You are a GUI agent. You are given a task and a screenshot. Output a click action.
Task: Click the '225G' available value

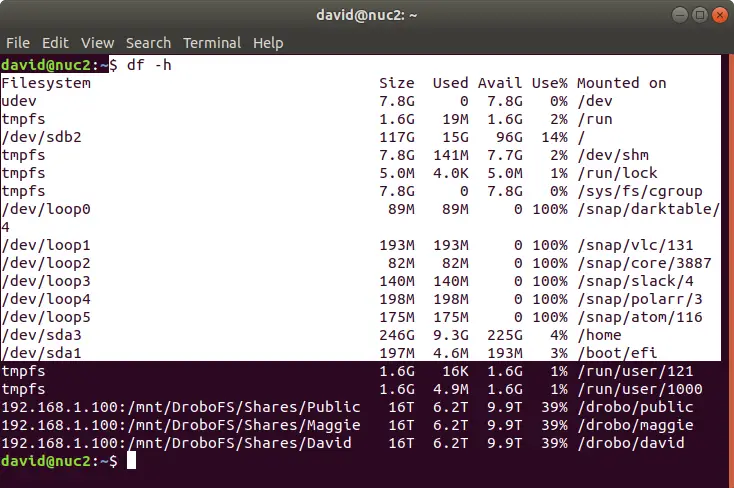505,335
